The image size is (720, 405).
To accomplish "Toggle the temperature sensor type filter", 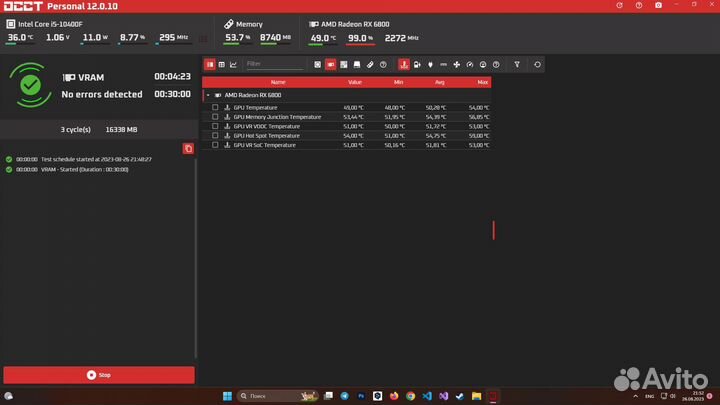I will pos(404,65).
